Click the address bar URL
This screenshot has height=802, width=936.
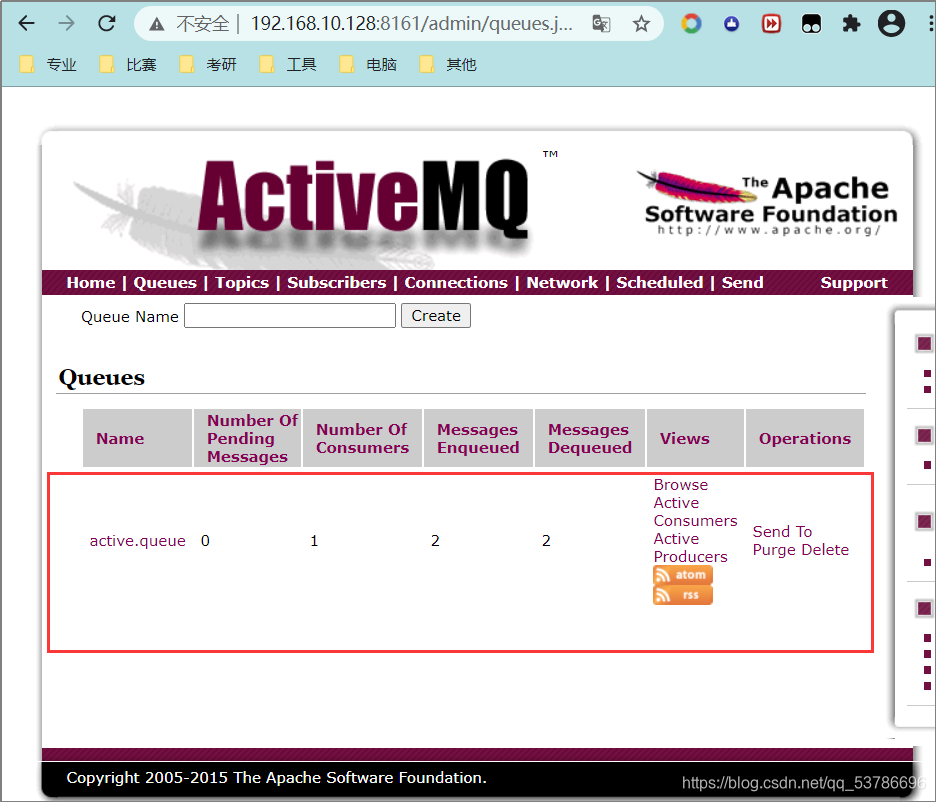(411, 23)
